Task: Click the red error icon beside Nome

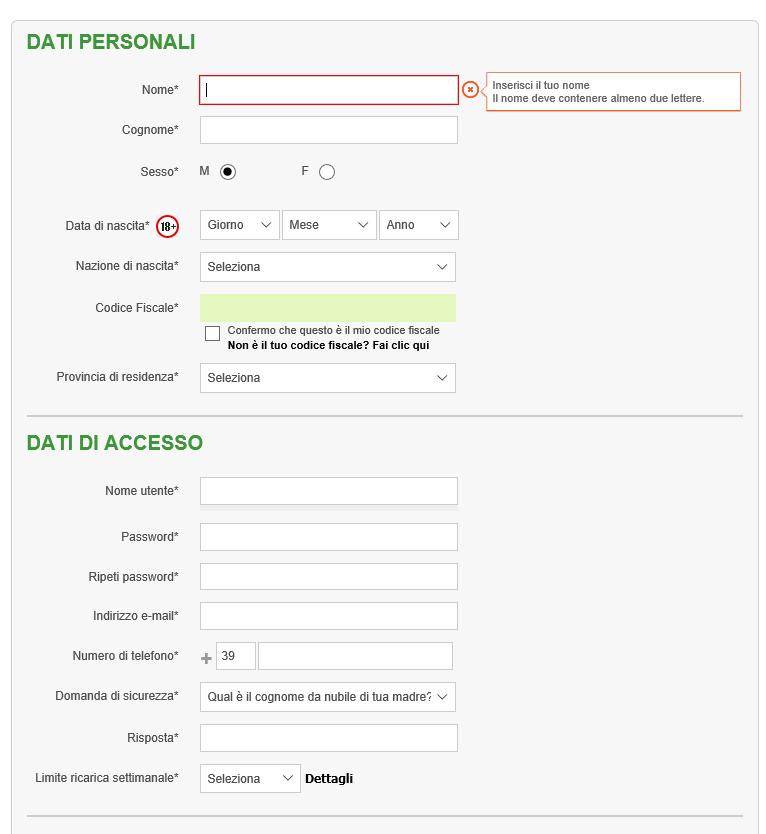Action: 470,90
